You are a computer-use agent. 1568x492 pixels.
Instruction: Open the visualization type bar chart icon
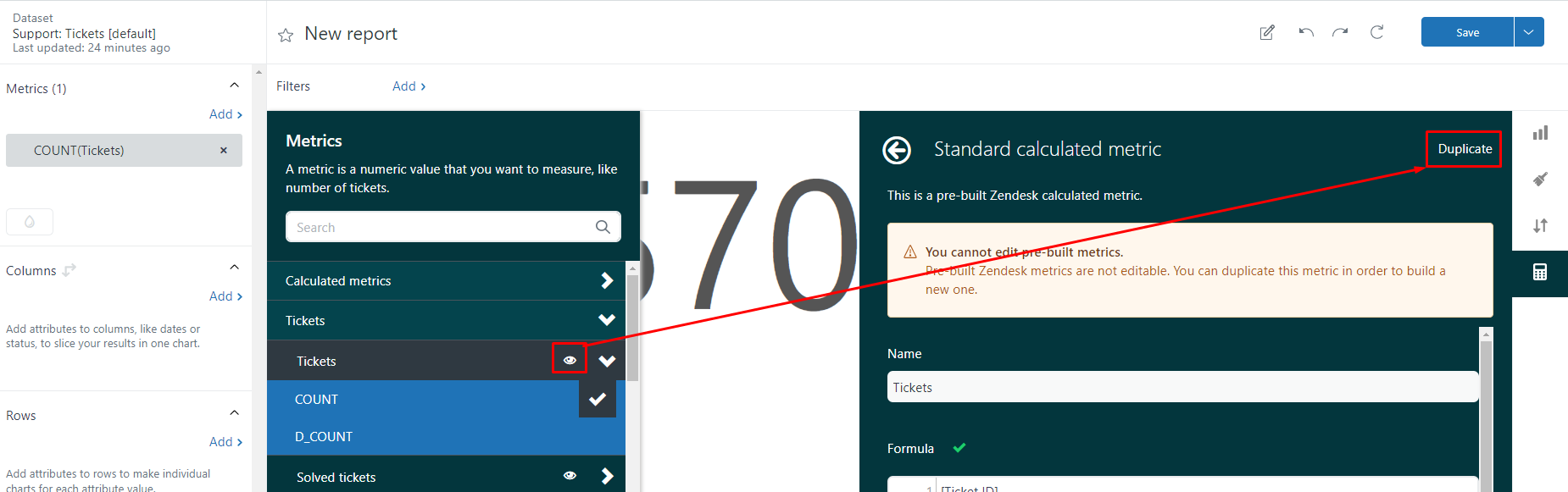[1540, 133]
